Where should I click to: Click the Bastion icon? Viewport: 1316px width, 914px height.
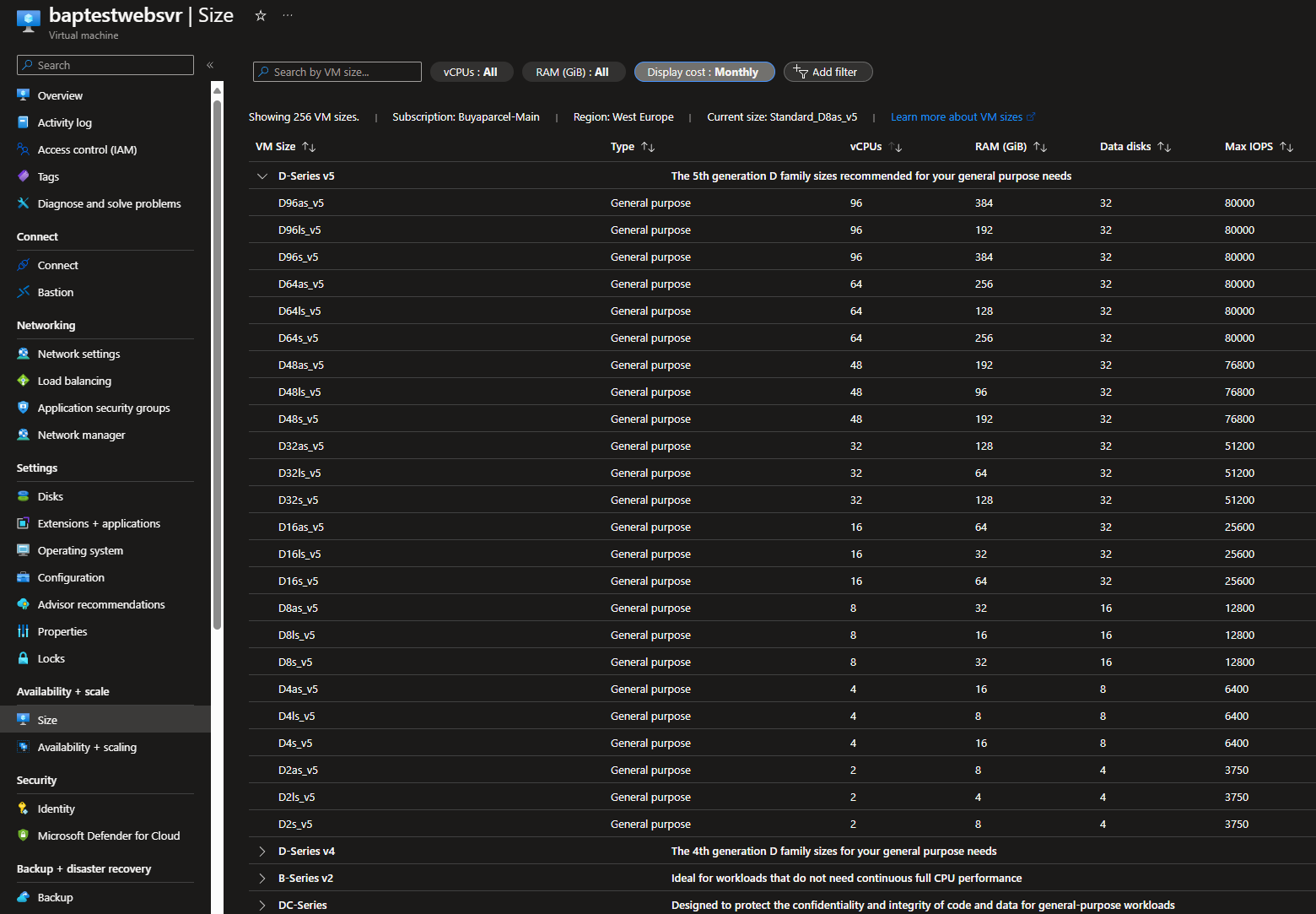[24, 292]
